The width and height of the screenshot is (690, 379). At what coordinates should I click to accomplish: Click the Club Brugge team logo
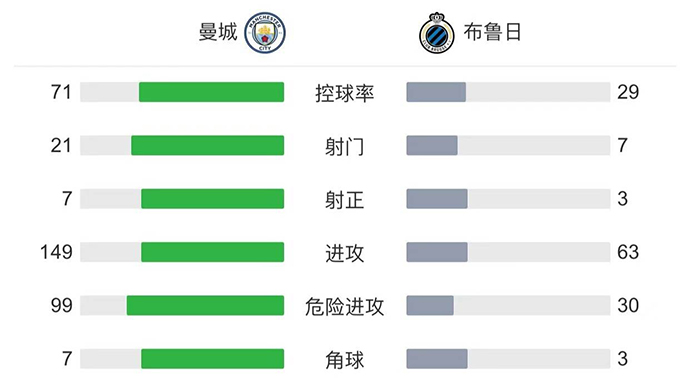coord(436,33)
